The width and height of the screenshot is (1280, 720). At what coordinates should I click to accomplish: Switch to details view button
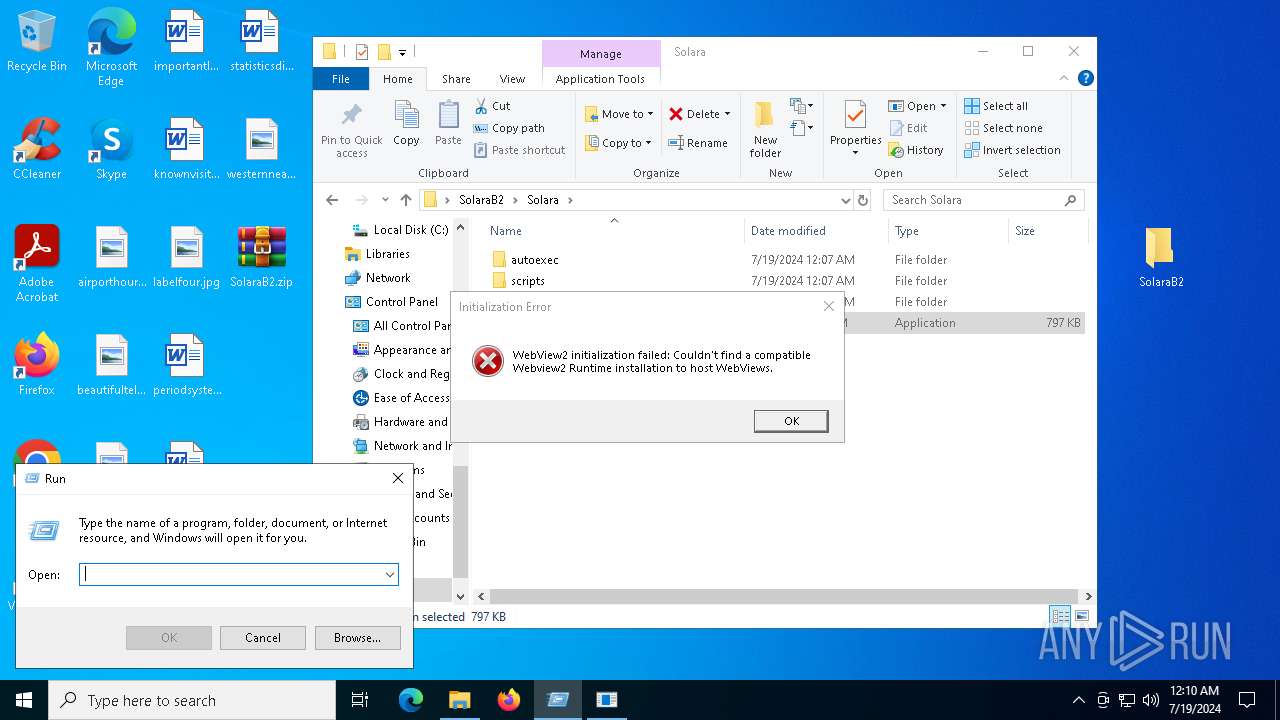1059,616
